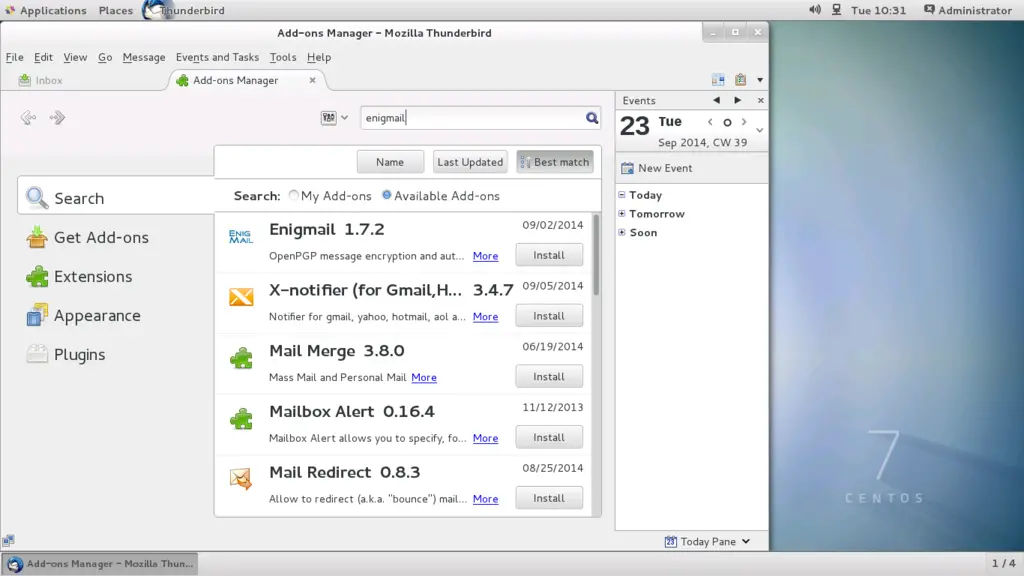Open More link for Mail Merge
The height and width of the screenshot is (576, 1024).
point(424,377)
